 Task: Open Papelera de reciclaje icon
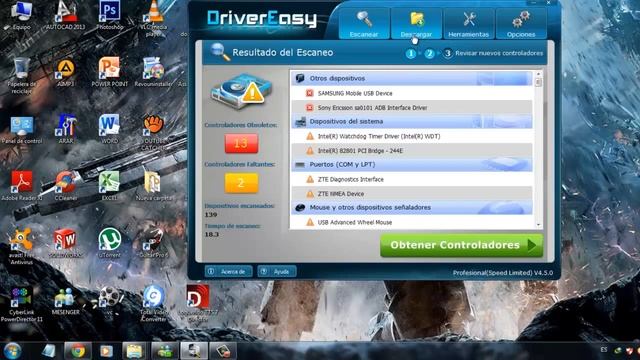click(x=22, y=76)
